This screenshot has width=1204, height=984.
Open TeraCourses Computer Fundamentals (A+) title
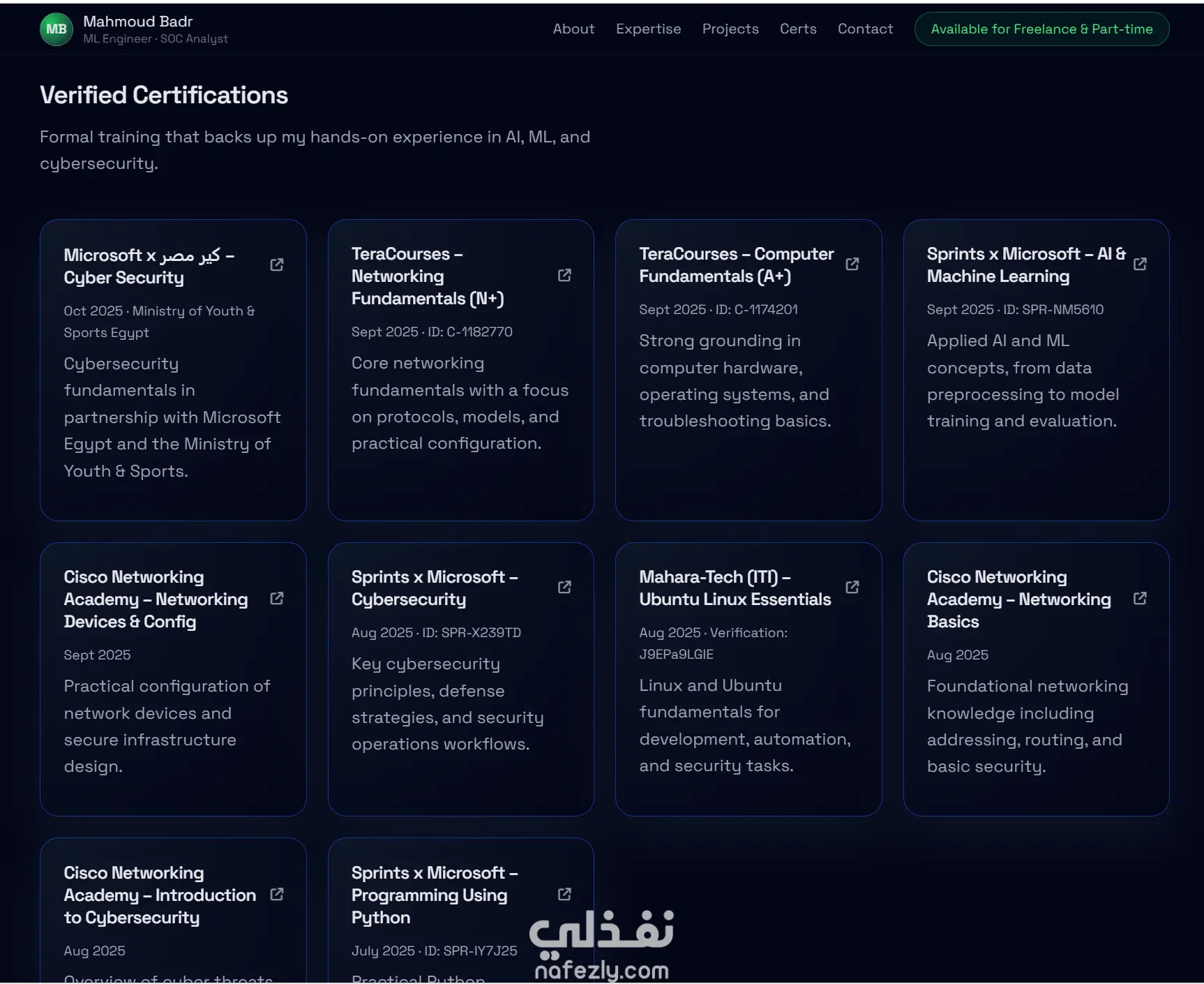click(737, 265)
